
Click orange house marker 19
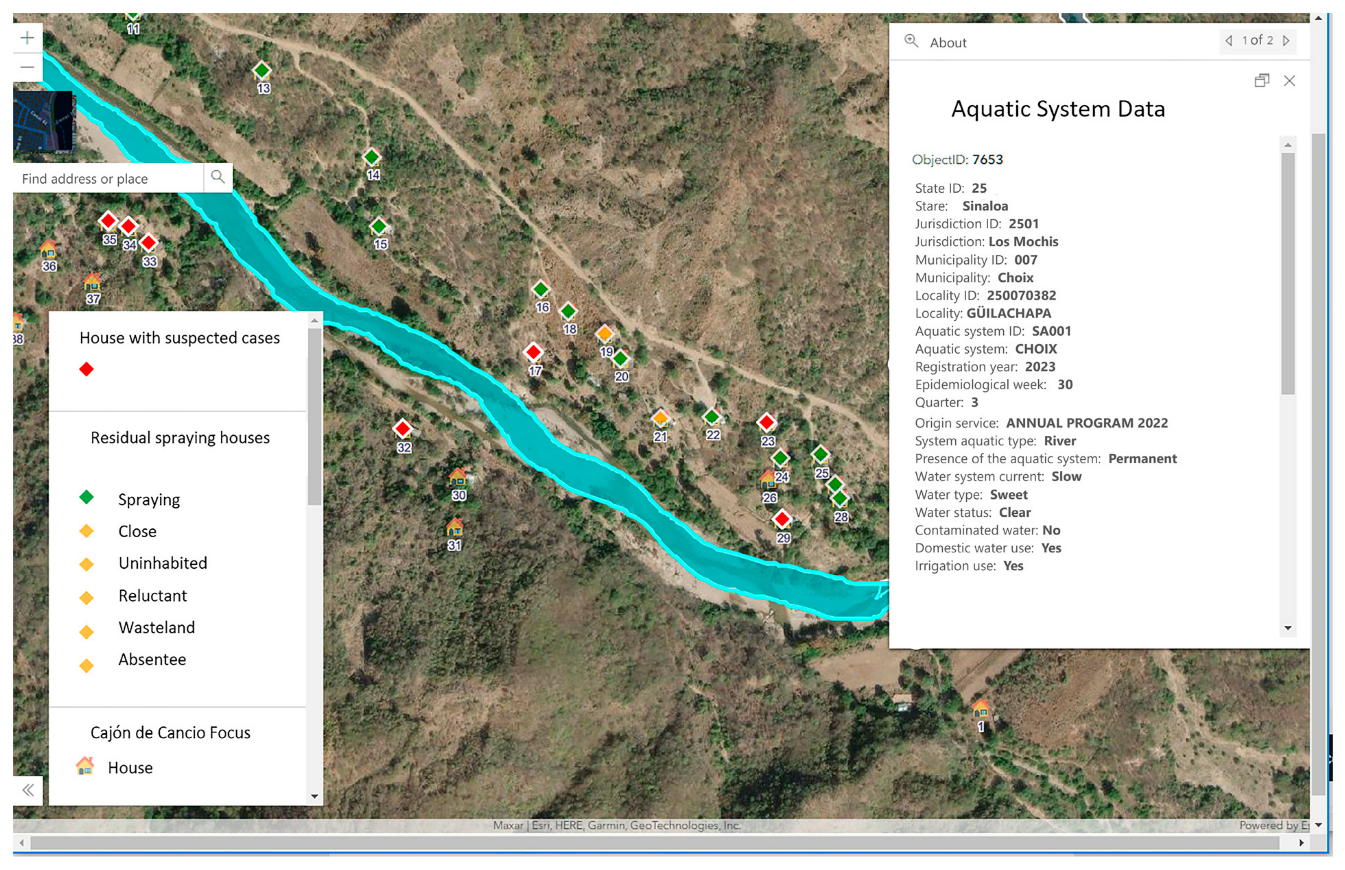pos(605,333)
